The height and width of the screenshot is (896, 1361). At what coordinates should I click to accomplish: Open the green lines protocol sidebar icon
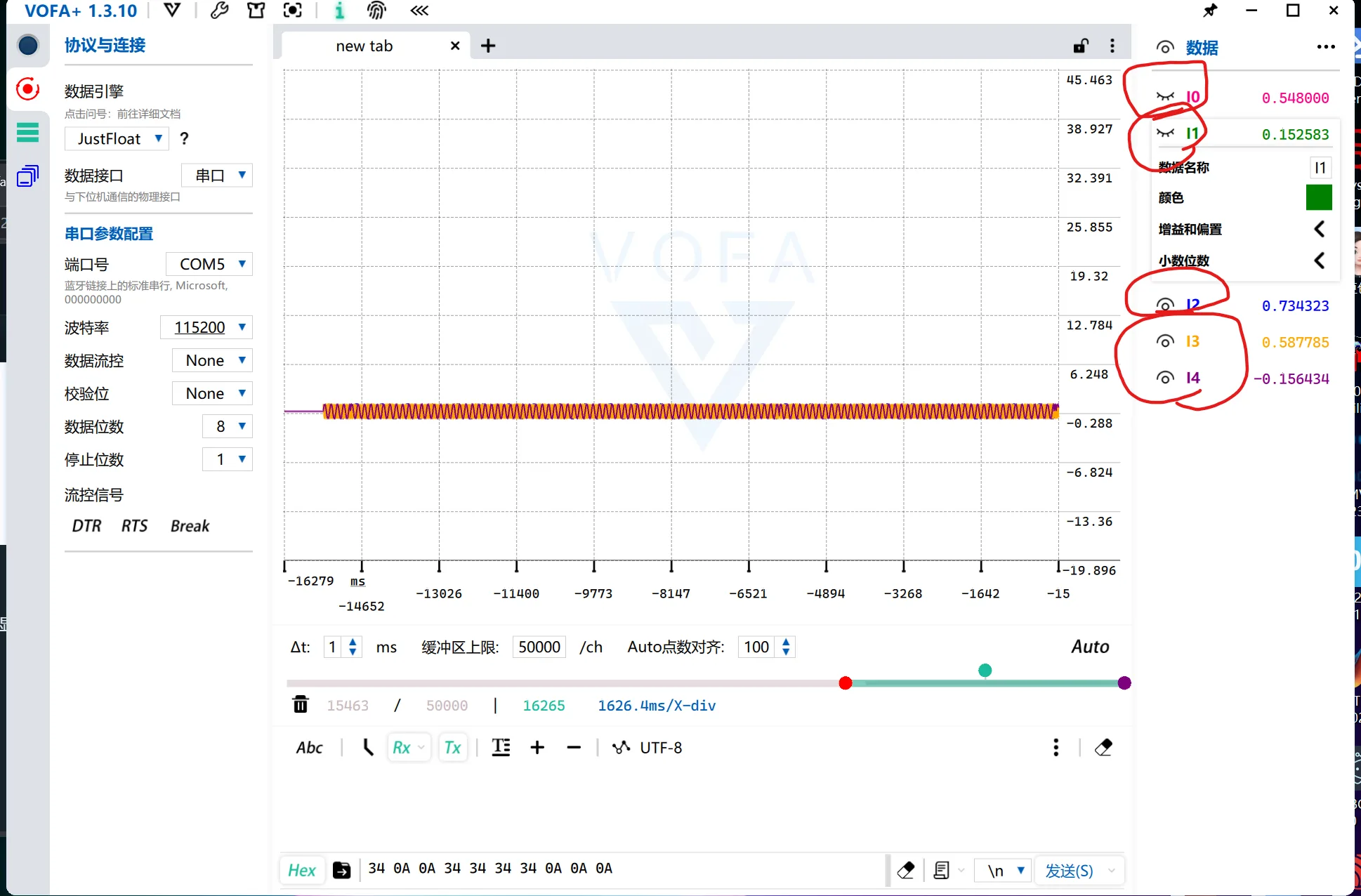point(28,132)
